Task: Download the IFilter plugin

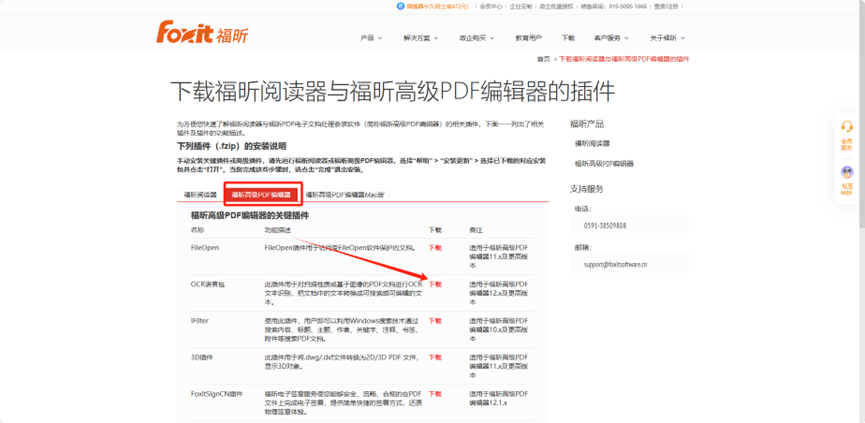Action: pyautogui.click(x=435, y=320)
